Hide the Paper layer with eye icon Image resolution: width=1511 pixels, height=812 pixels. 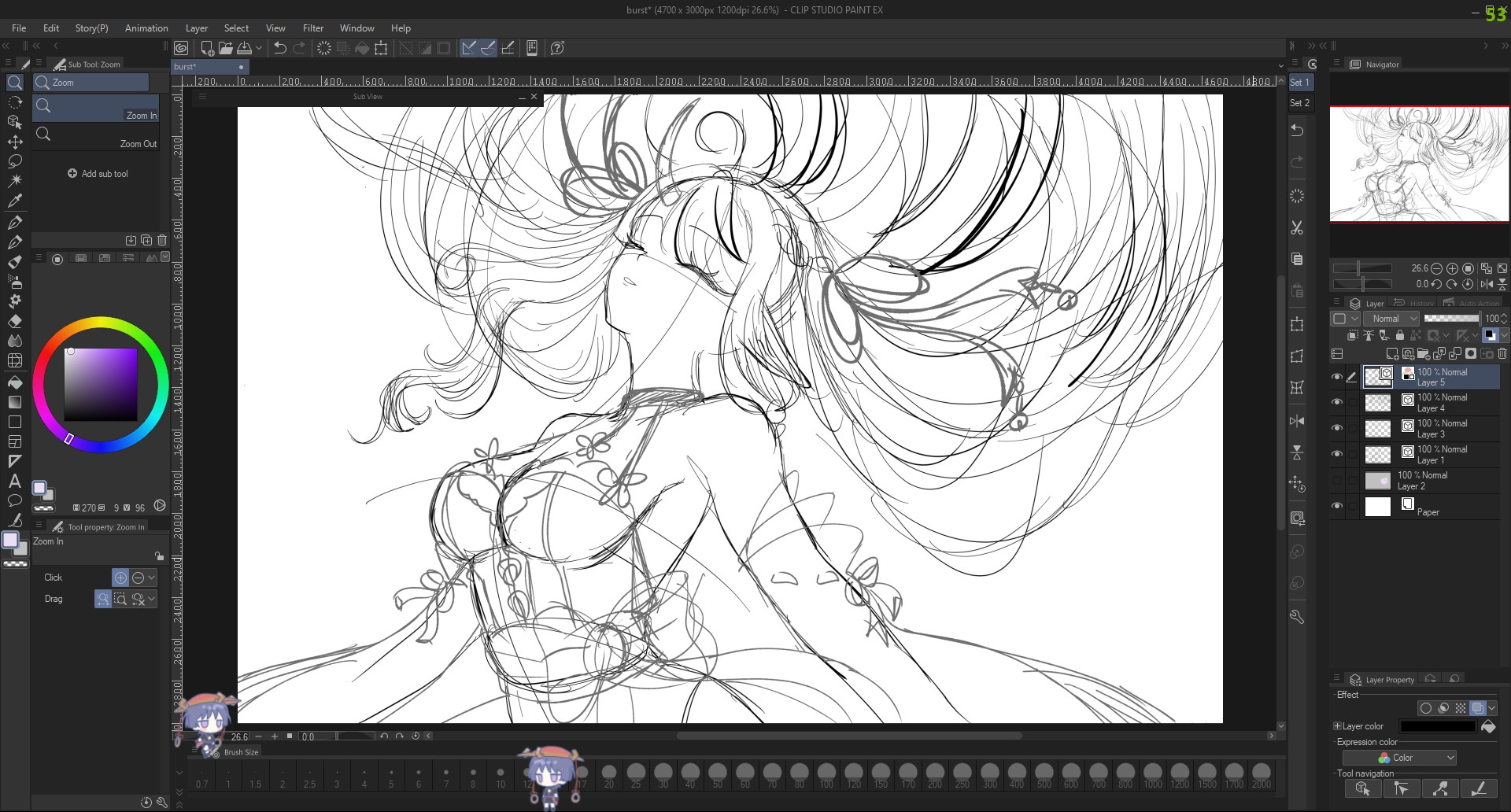pos(1336,506)
